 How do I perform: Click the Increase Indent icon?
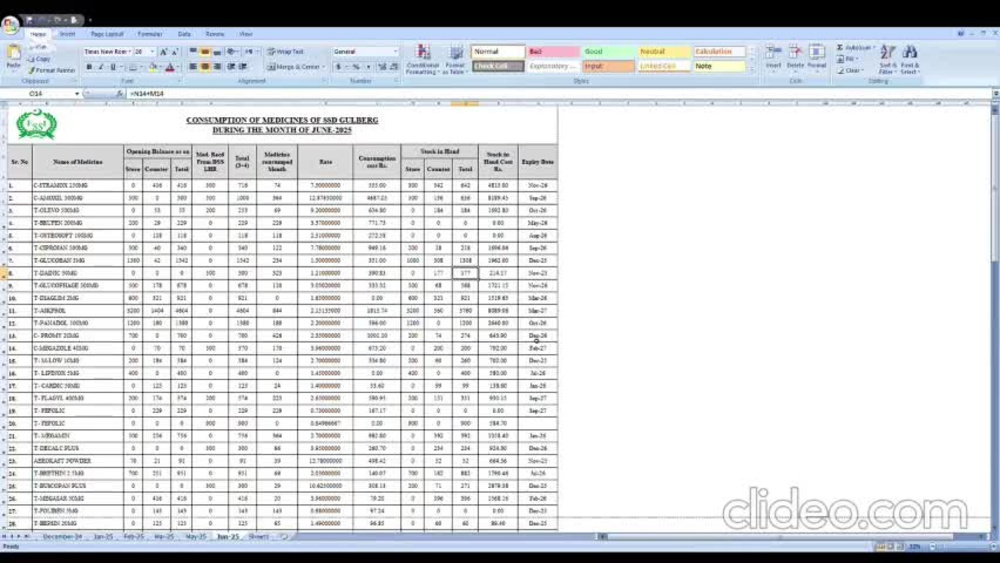(x=243, y=67)
